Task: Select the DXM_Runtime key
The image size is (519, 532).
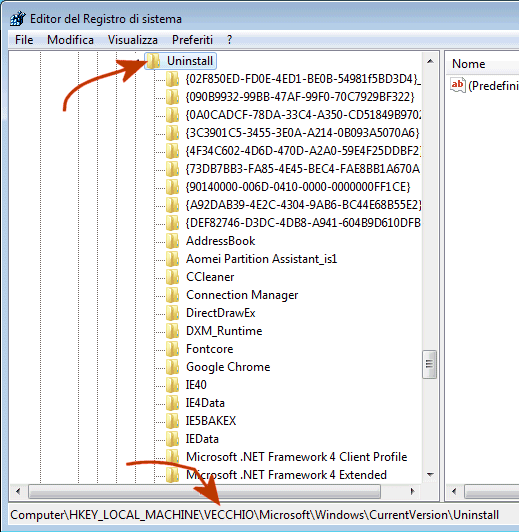Action: [224, 331]
